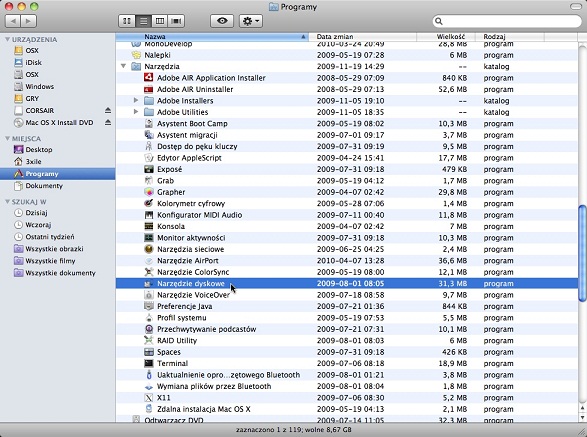
Task: Switch to Cover Flow view mode
Action: 176,21
